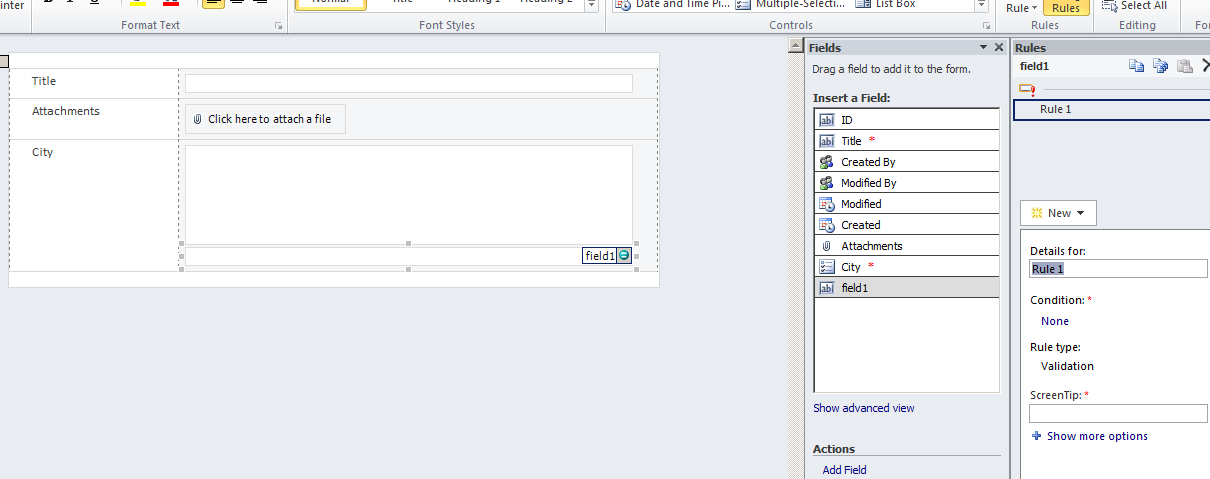Click the Add Field action link
The height and width of the screenshot is (479, 1210).
click(x=844, y=470)
